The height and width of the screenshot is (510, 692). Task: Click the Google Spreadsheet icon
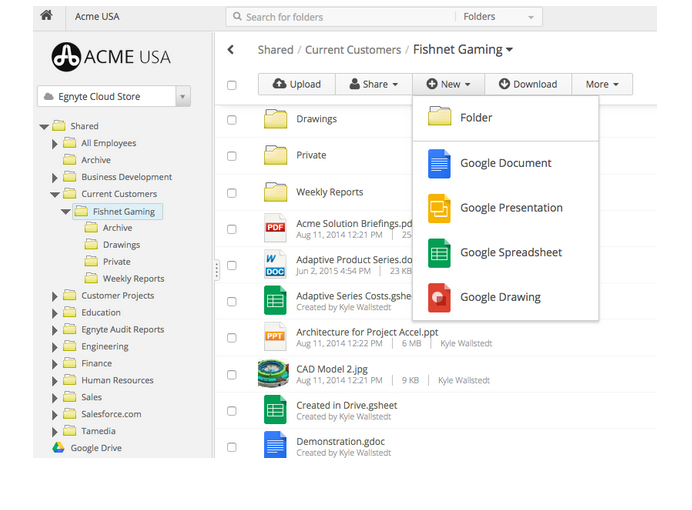click(x=439, y=253)
